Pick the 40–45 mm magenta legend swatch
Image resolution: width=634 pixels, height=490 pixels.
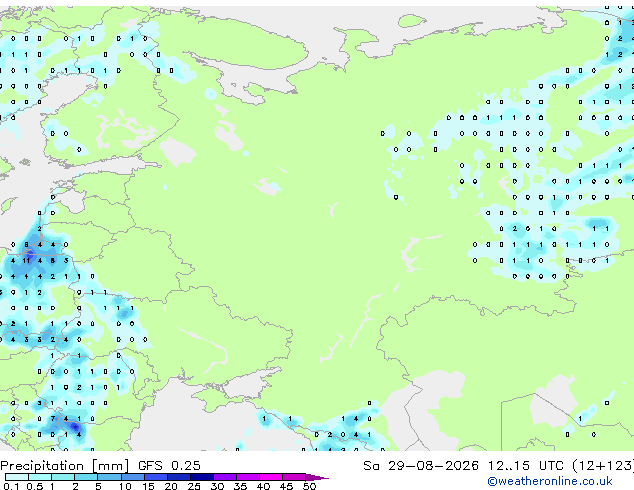pyautogui.click(x=271, y=477)
